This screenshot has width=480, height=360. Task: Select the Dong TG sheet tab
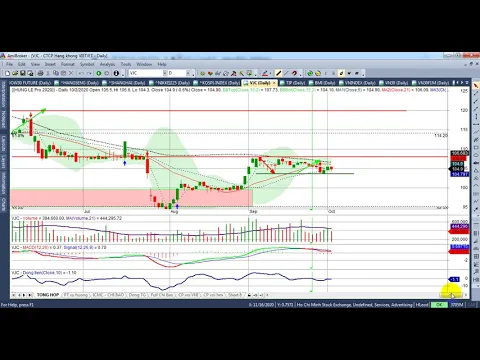point(137,295)
